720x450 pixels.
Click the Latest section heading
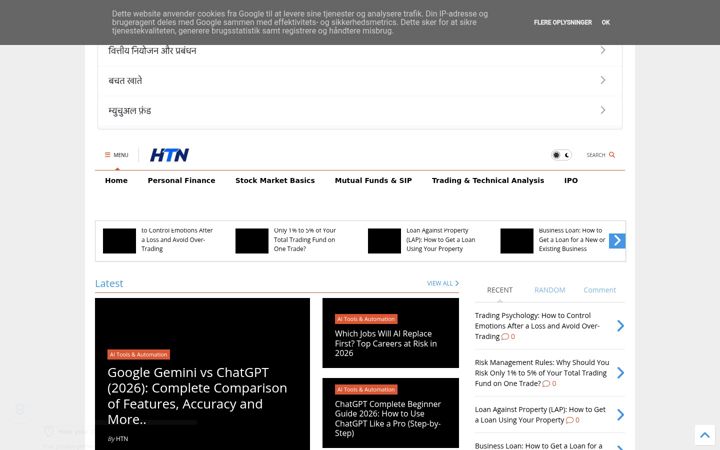(109, 283)
